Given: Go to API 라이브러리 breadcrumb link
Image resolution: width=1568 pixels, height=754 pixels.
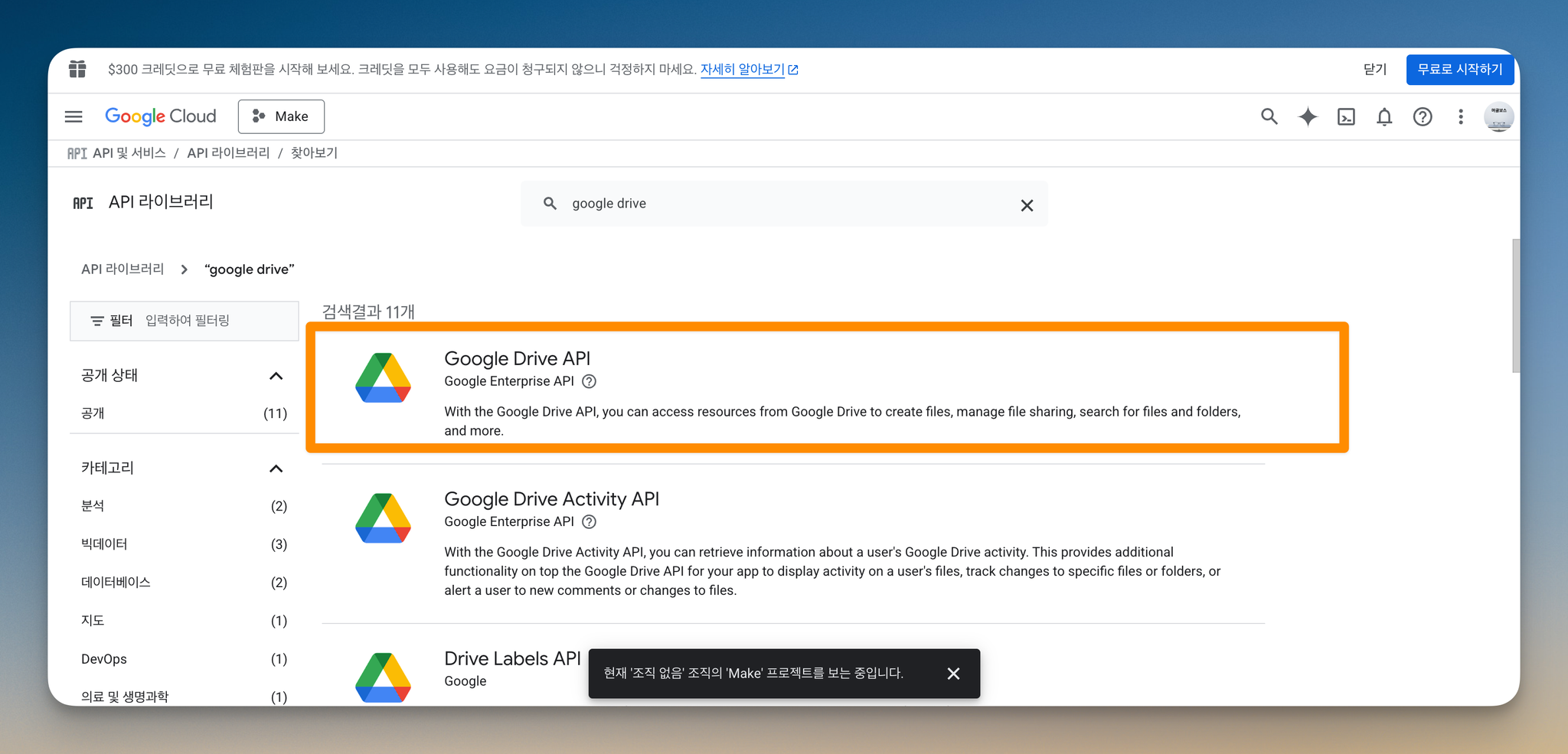Looking at the screenshot, I should pyautogui.click(x=228, y=153).
